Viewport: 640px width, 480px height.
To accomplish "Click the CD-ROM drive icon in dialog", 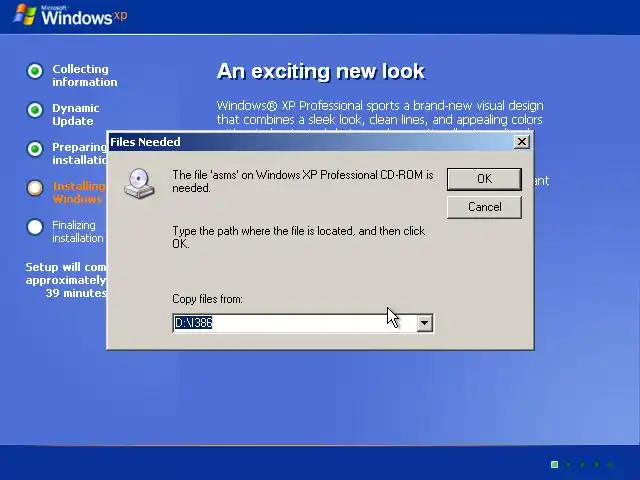I will (x=139, y=184).
